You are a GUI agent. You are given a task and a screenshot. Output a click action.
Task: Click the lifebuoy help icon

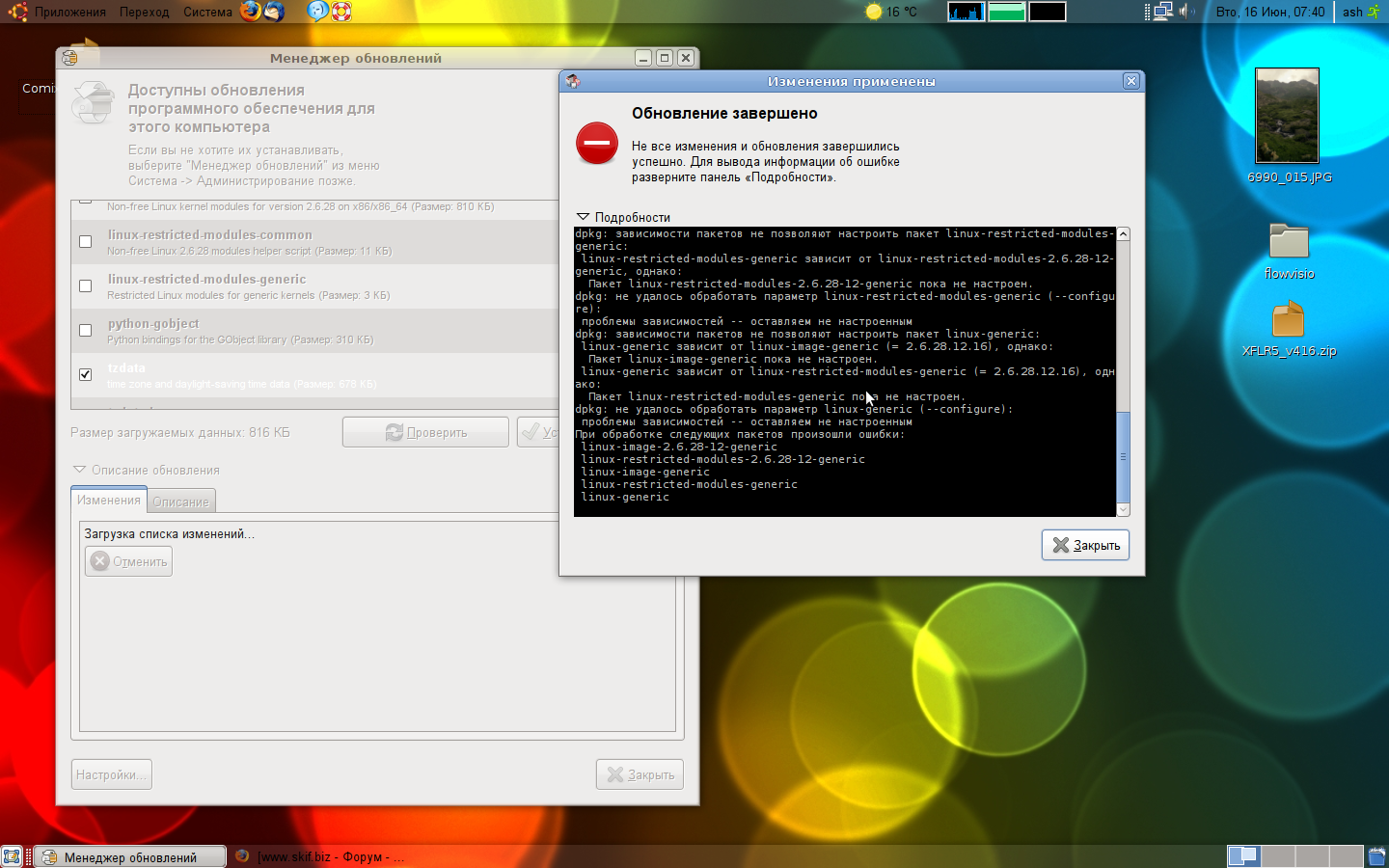click(x=341, y=12)
